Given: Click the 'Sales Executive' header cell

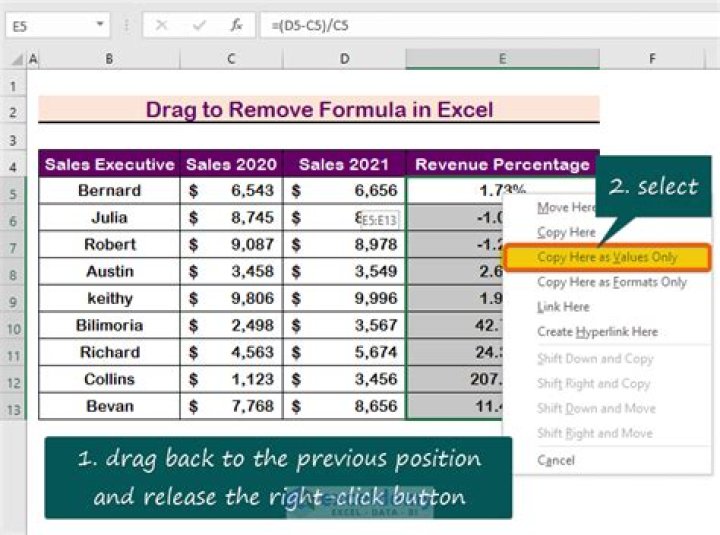Looking at the screenshot, I should 109,164.
